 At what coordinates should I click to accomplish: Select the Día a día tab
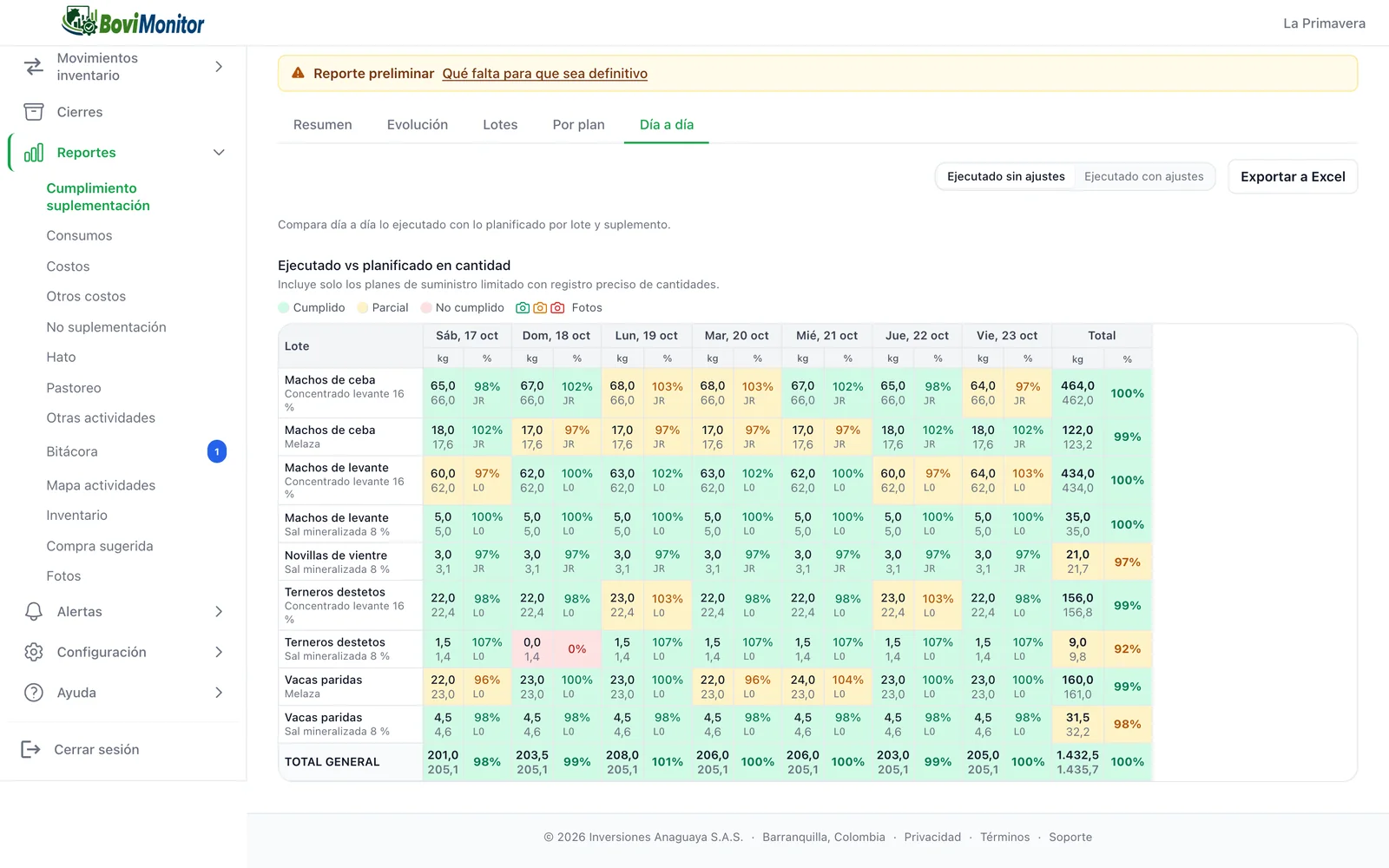click(x=667, y=125)
